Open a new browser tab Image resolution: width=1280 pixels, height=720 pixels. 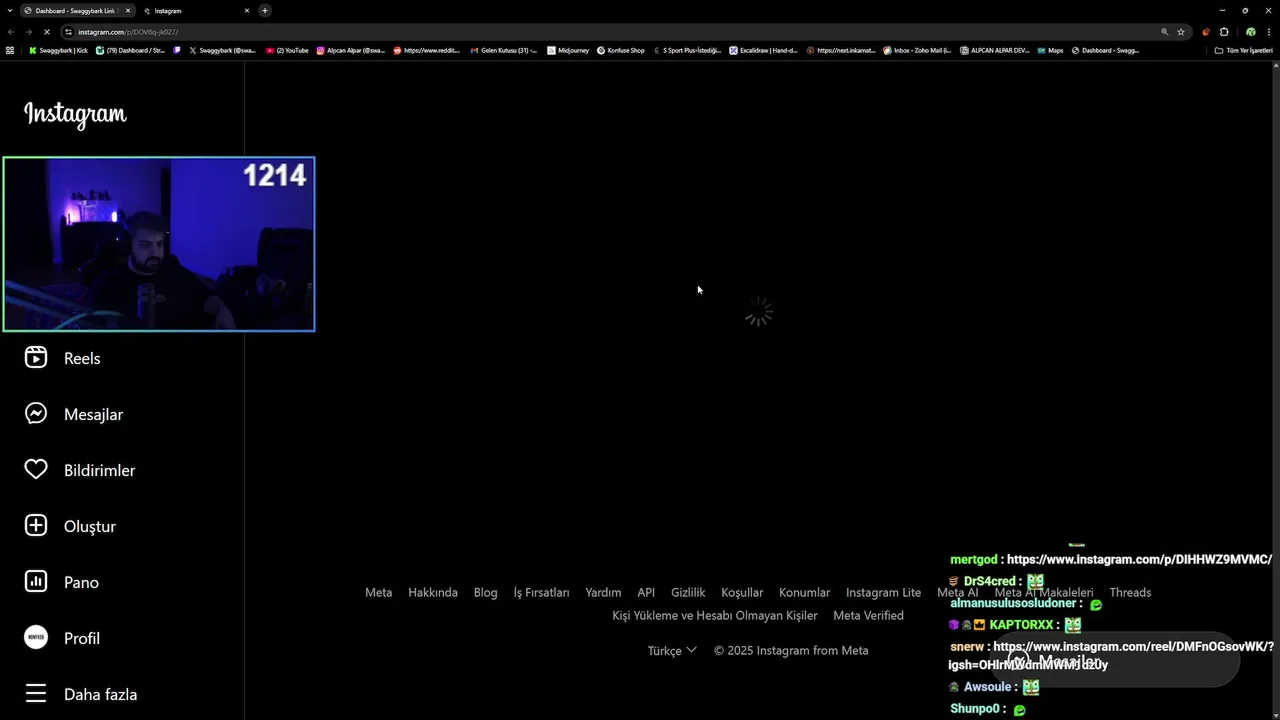tap(265, 10)
